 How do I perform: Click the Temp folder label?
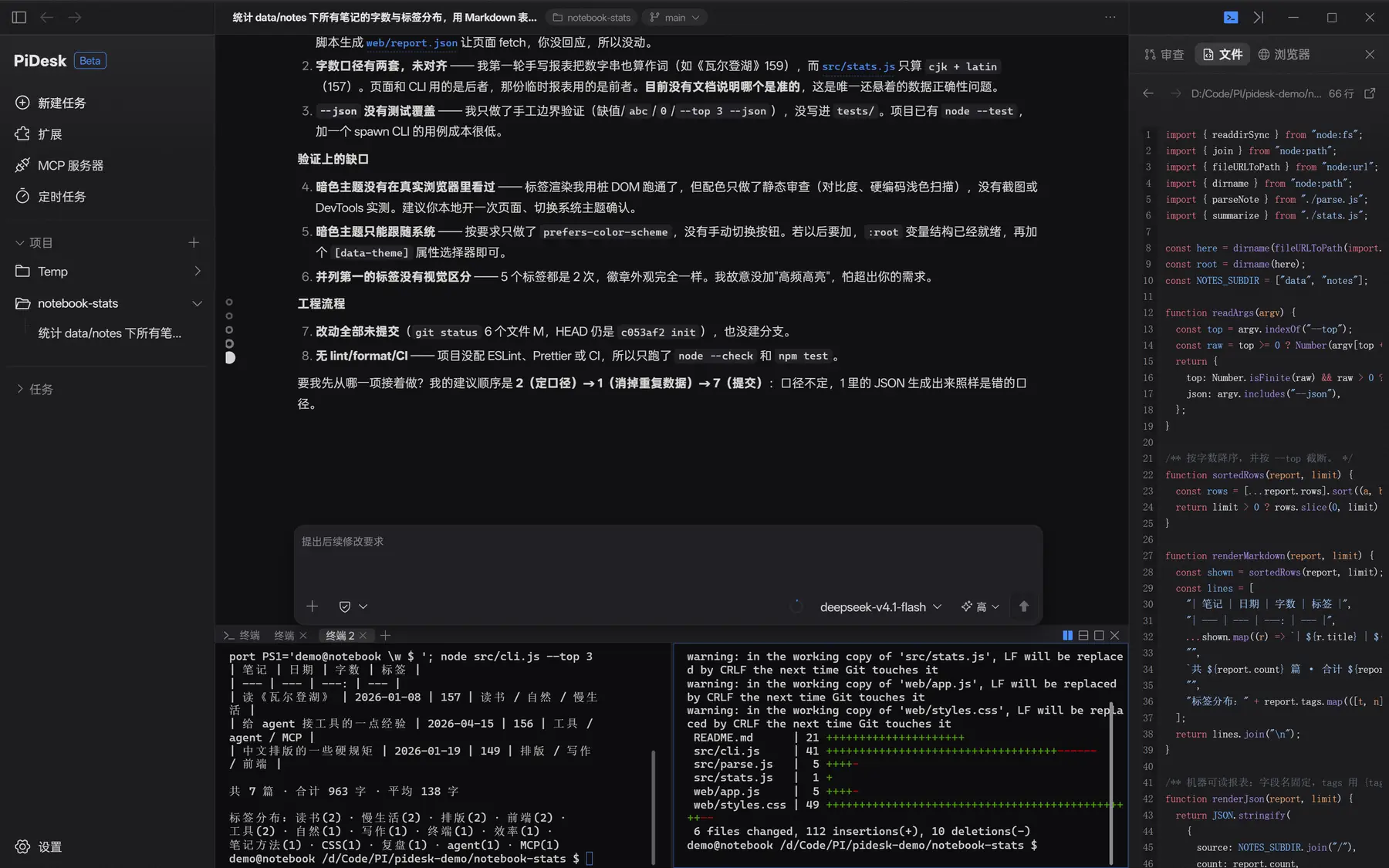(x=52, y=272)
